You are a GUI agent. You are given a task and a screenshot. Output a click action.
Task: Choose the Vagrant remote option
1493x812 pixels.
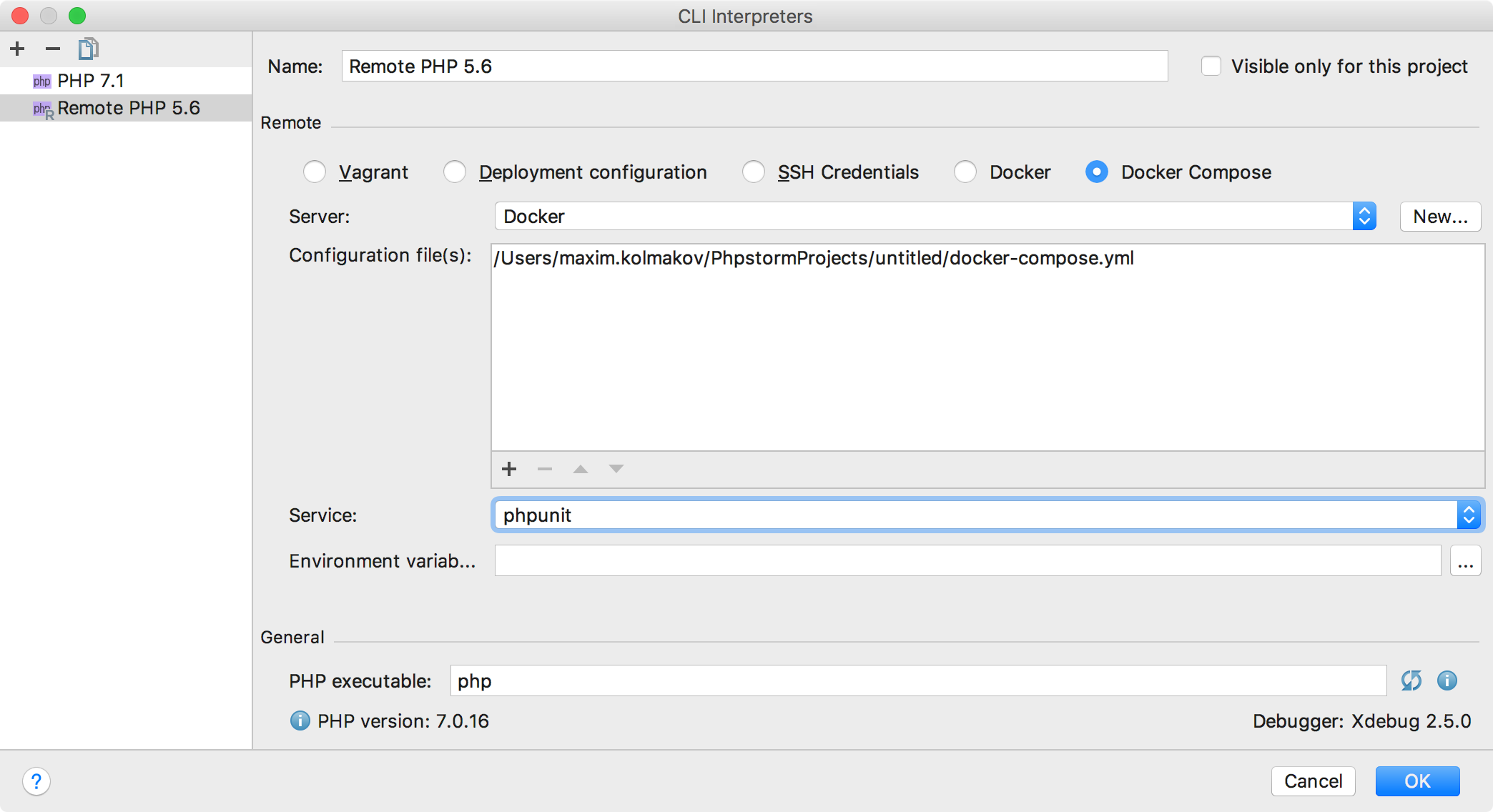[315, 172]
